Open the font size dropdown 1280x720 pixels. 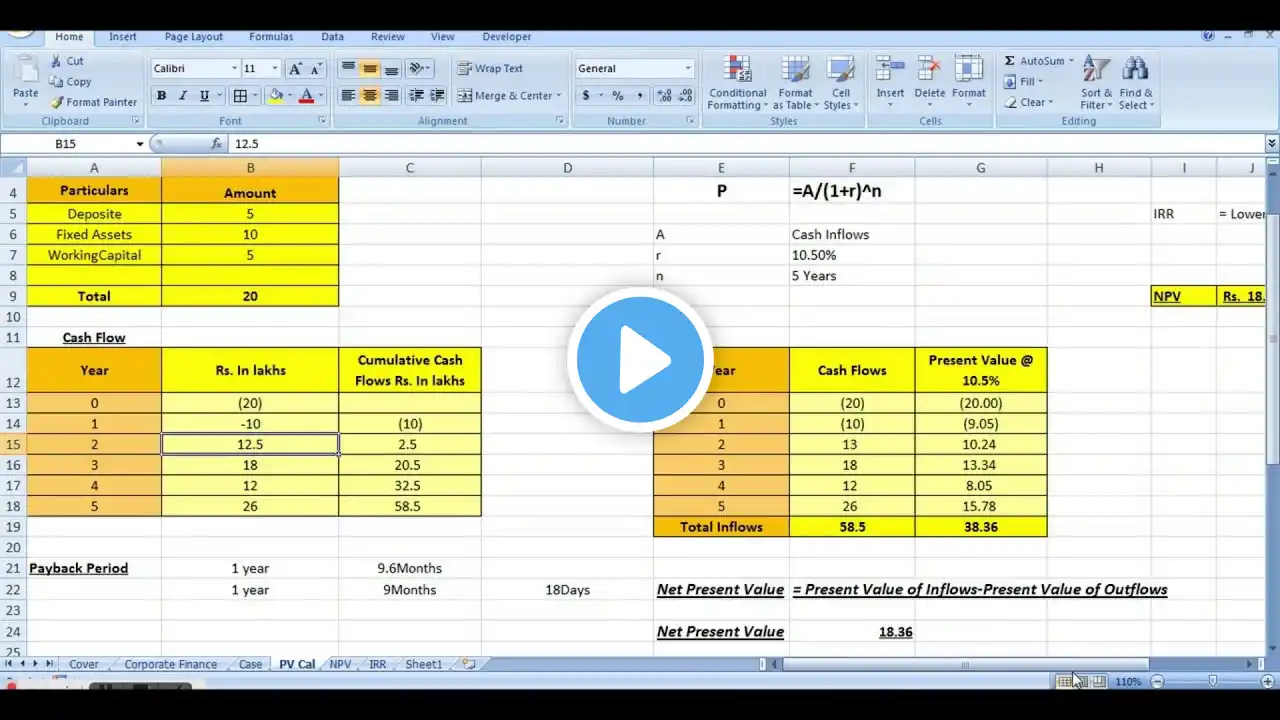275,68
